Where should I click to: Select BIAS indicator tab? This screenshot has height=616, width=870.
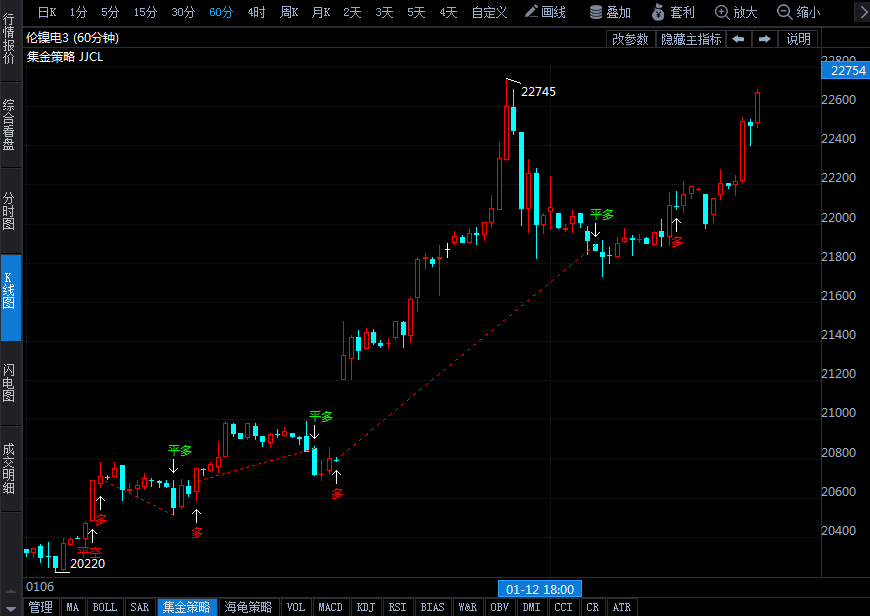point(432,607)
